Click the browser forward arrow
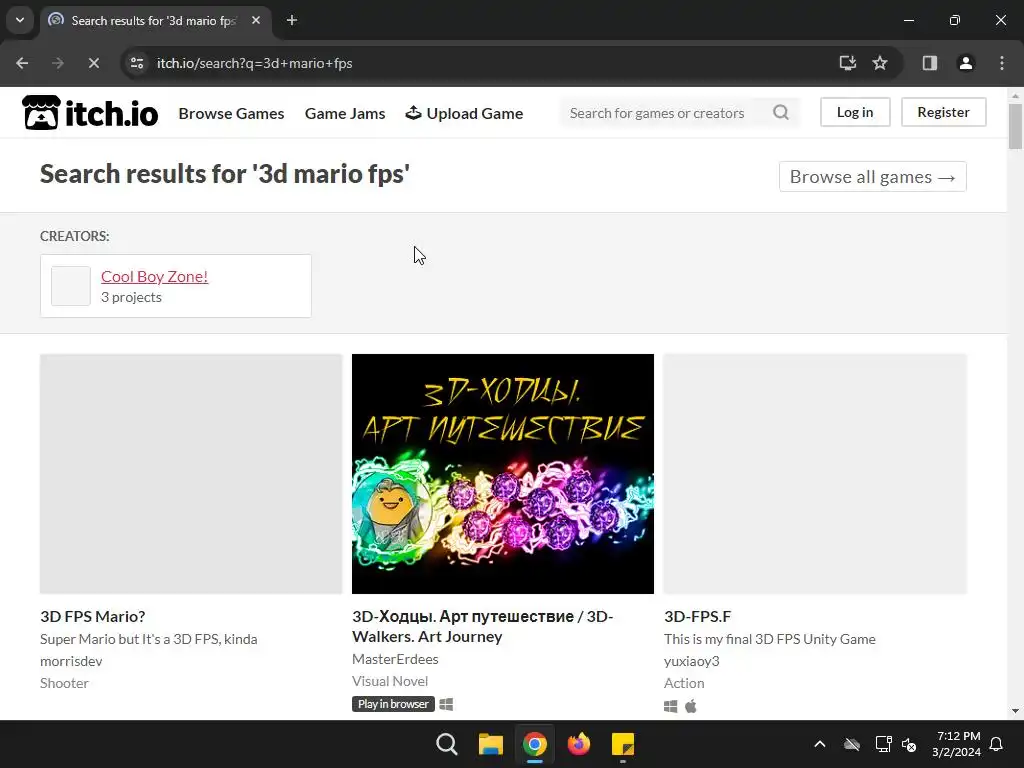This screenshot has width=1024, height=768. 57,63
